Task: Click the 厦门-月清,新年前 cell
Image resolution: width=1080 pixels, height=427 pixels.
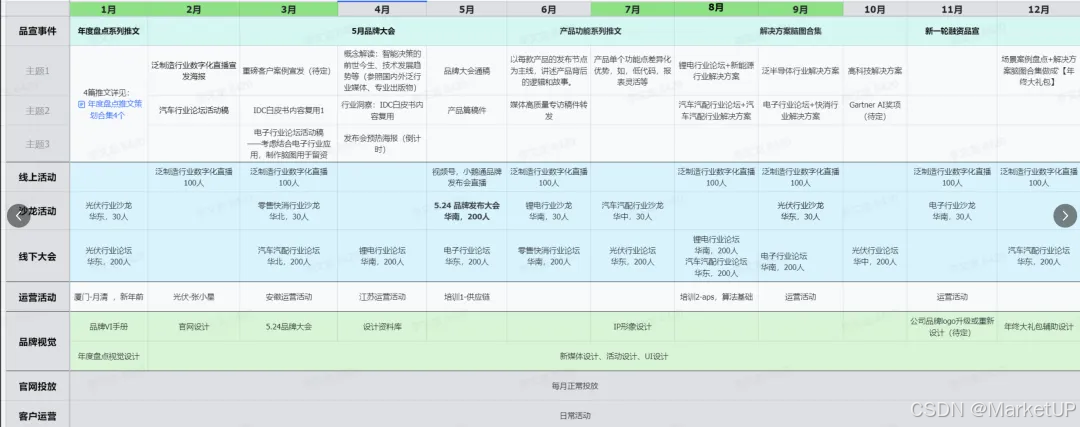Action: (108, 297)
